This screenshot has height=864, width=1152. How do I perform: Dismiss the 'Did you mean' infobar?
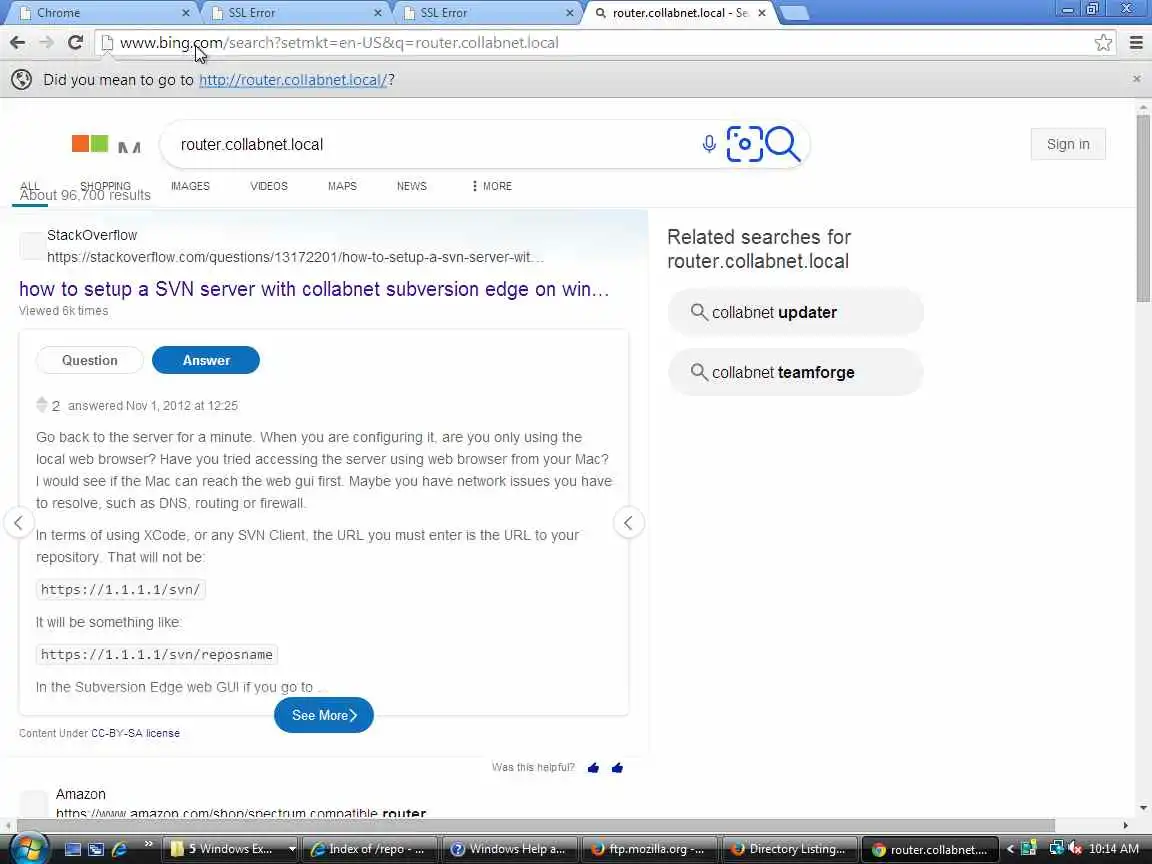1137,79
